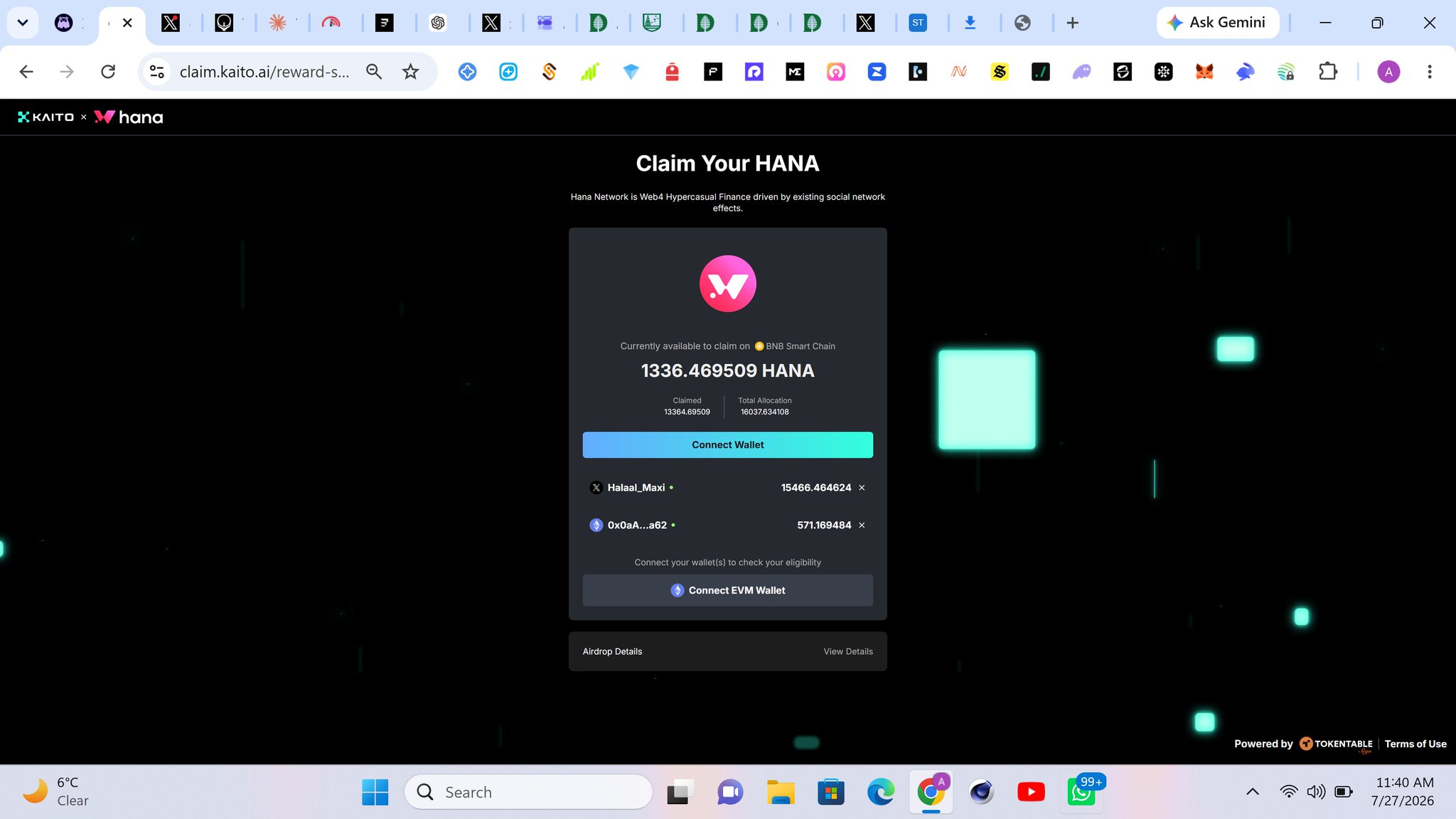The height and width of the screenshot is (819, 1456).
Task: Click the 1336.469509 HANA claimable amount
Action: [x=727, y=370]
